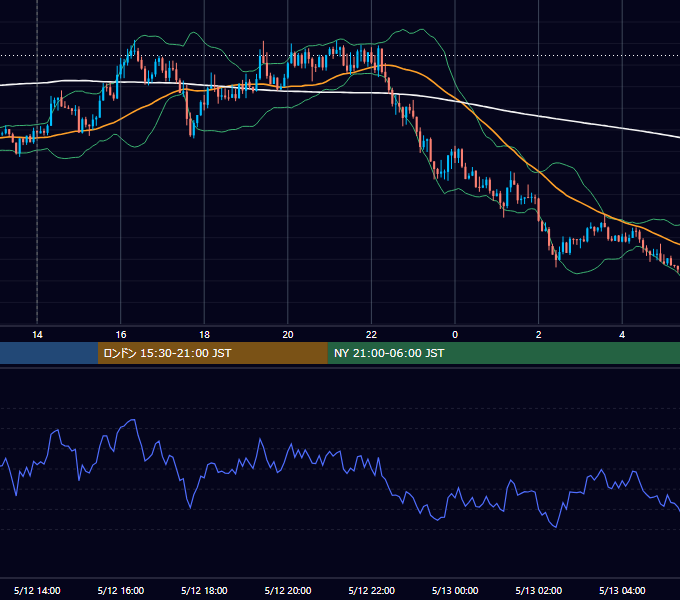Click the 5/12 14:00 timestamp on the lower axis
This screenshot has height=600, width=680.
[x=37, y=590]
